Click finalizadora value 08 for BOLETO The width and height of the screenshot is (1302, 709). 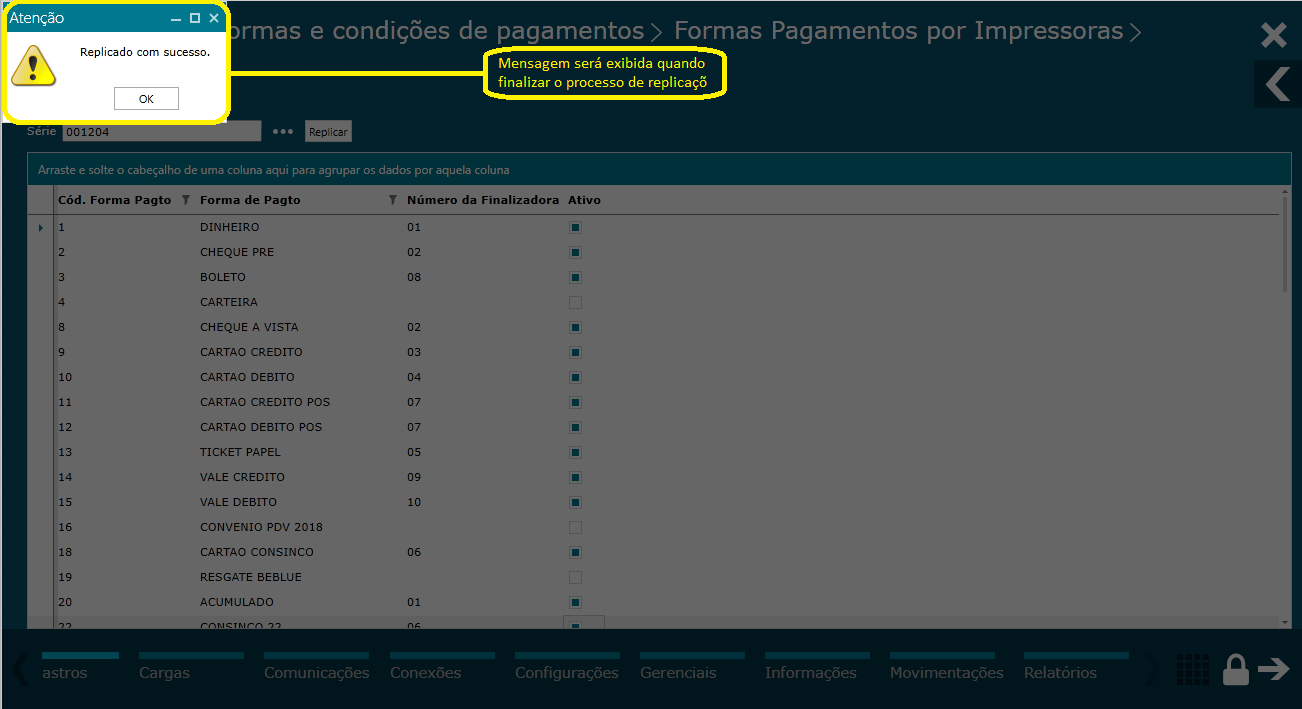pos(414,277)
